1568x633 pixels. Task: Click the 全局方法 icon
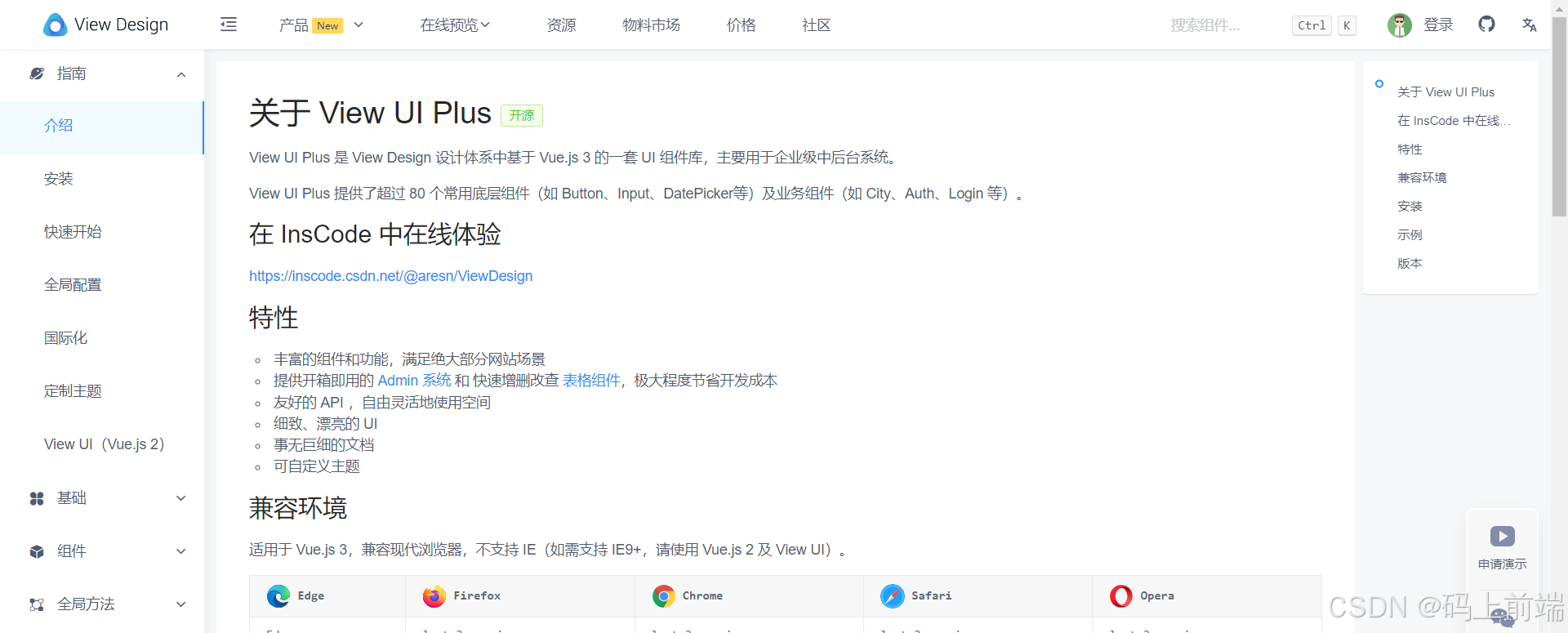37,604
